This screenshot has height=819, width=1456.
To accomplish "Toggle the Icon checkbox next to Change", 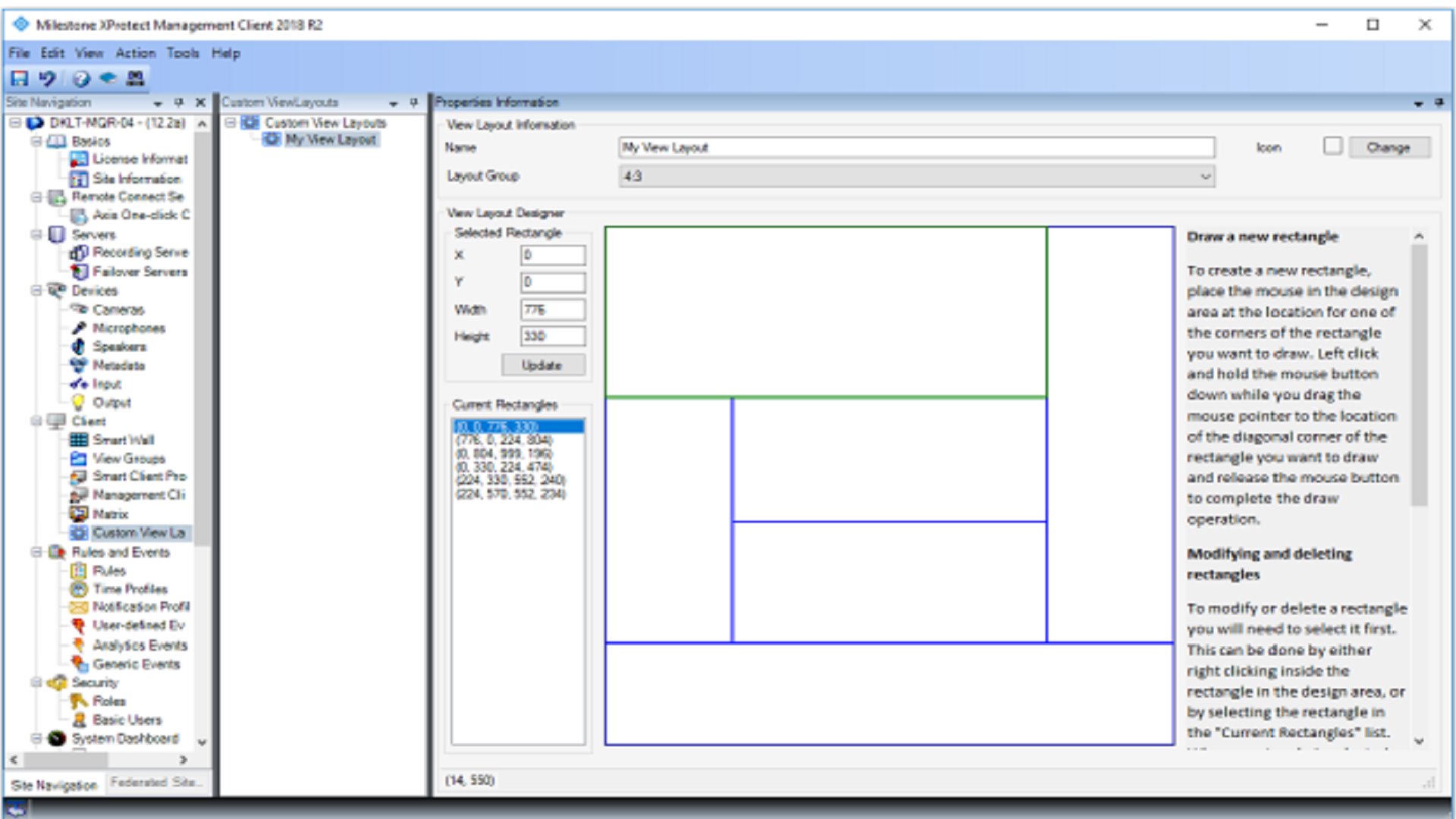I will tap(1332, 146).
